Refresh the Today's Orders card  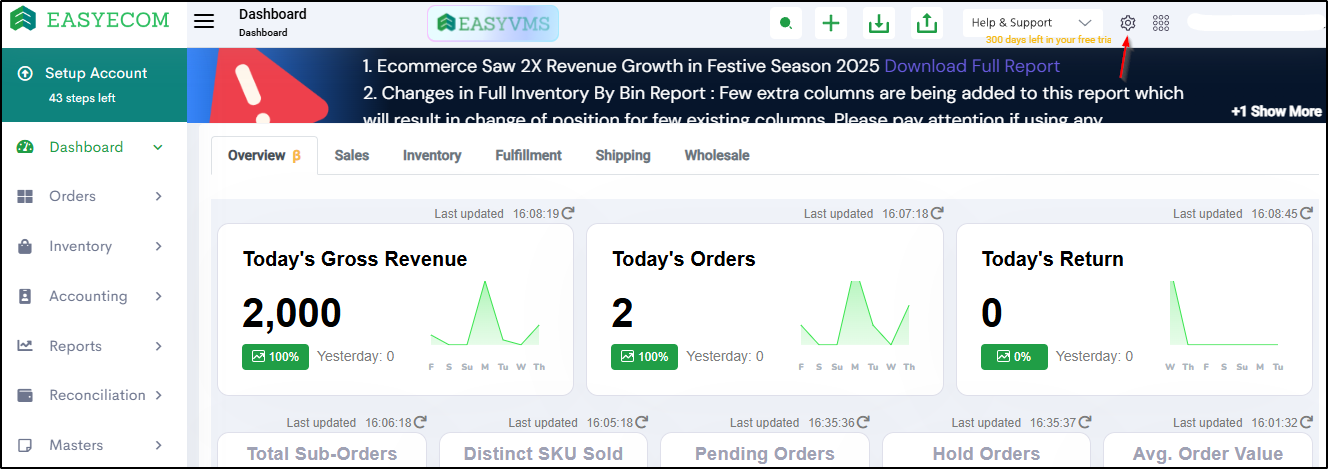pos(937,213)
